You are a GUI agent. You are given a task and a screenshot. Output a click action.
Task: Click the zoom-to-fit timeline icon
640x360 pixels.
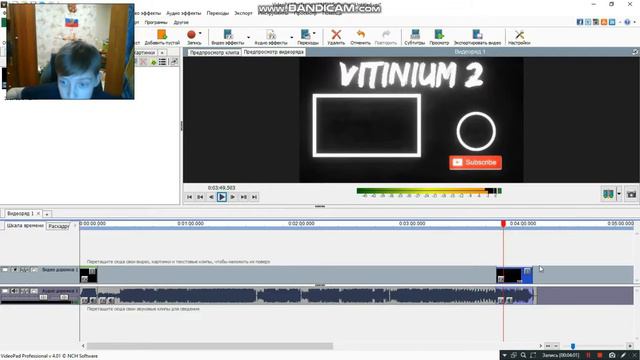pyautogui.click(x=548, y=346)
